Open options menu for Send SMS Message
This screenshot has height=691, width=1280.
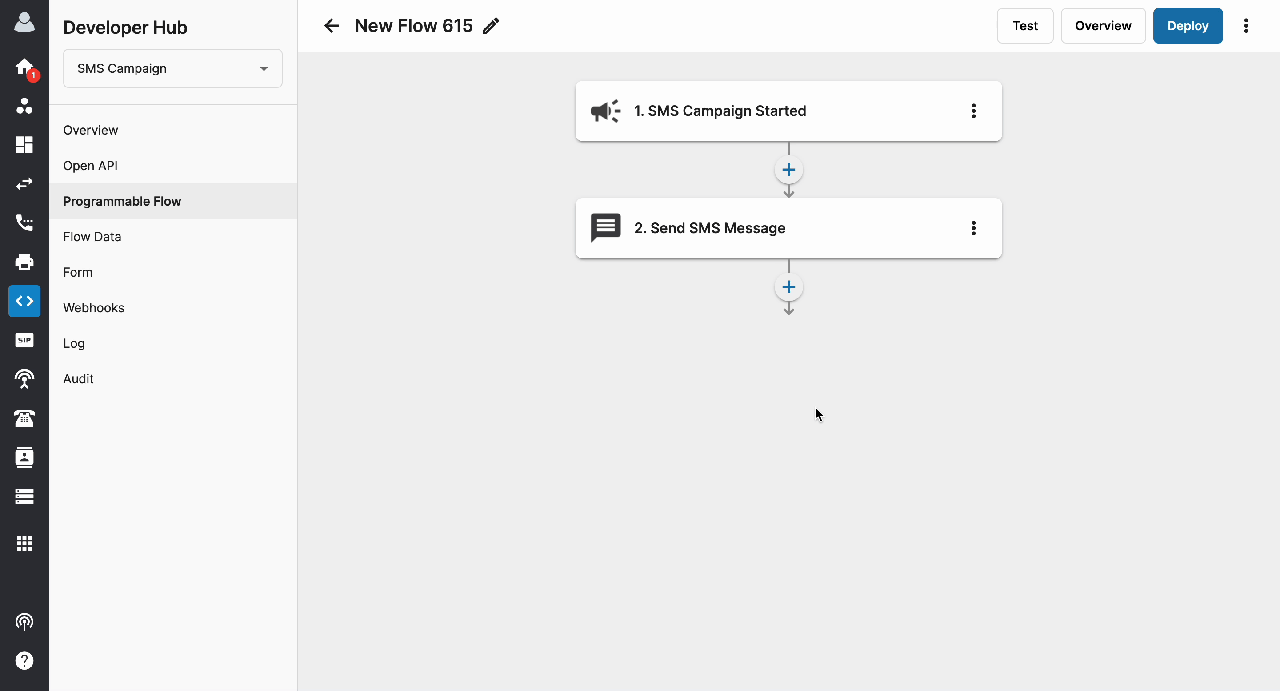pos(974,228)
